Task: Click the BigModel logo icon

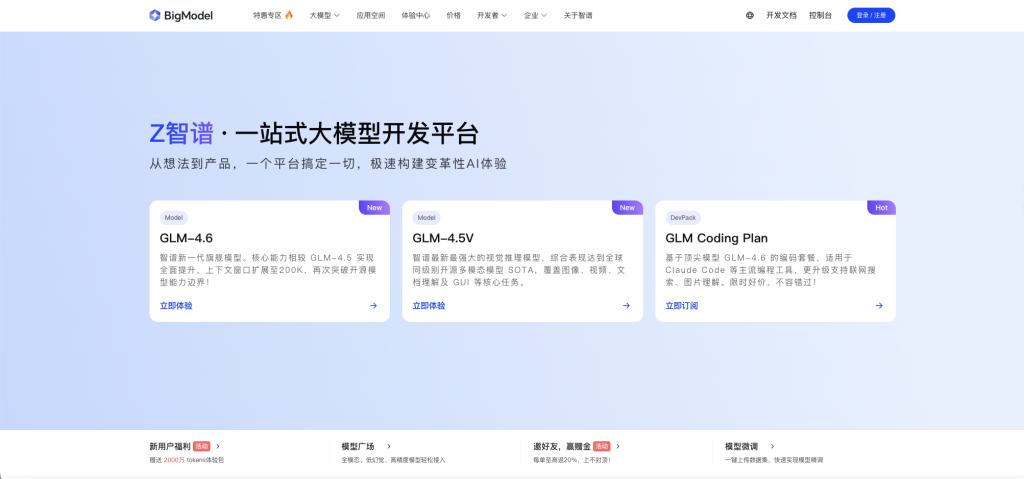Action: point(155,15)
